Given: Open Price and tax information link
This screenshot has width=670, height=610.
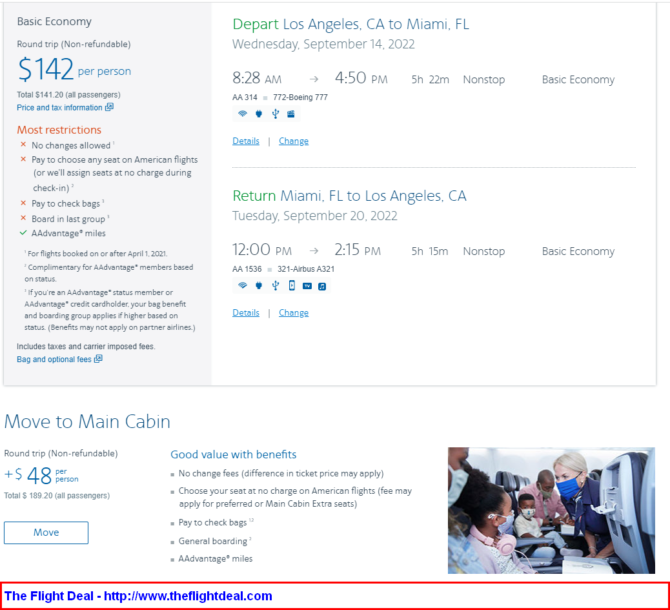Looking at the screenshot, I should (x=59, y=107).
